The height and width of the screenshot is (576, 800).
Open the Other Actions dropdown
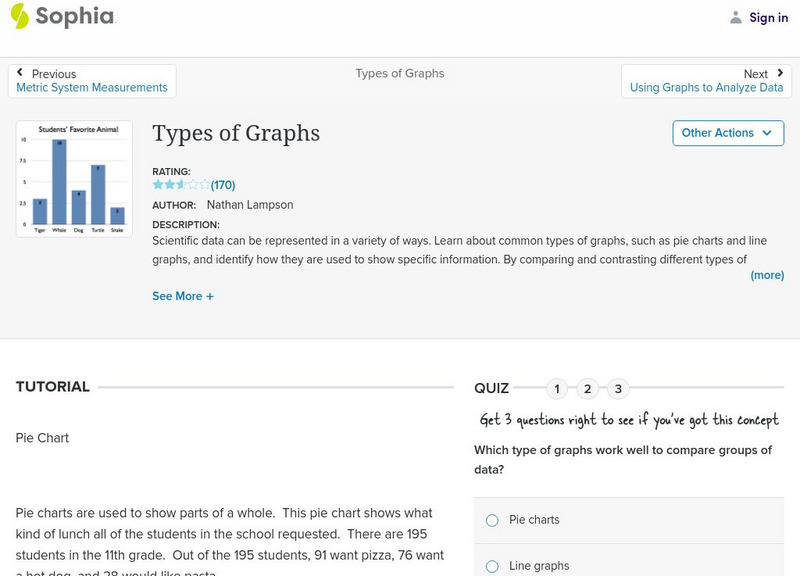727,133
